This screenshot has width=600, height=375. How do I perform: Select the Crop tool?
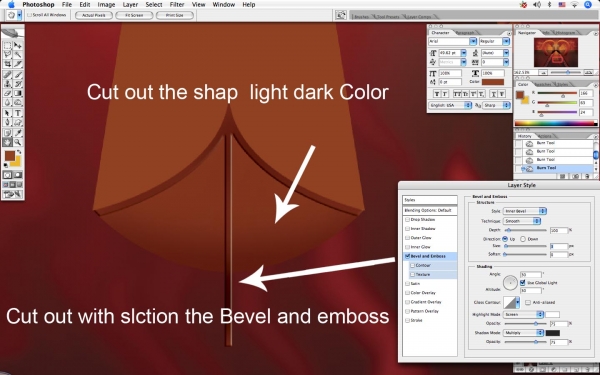pyautogui.click(x=7, y=64)
